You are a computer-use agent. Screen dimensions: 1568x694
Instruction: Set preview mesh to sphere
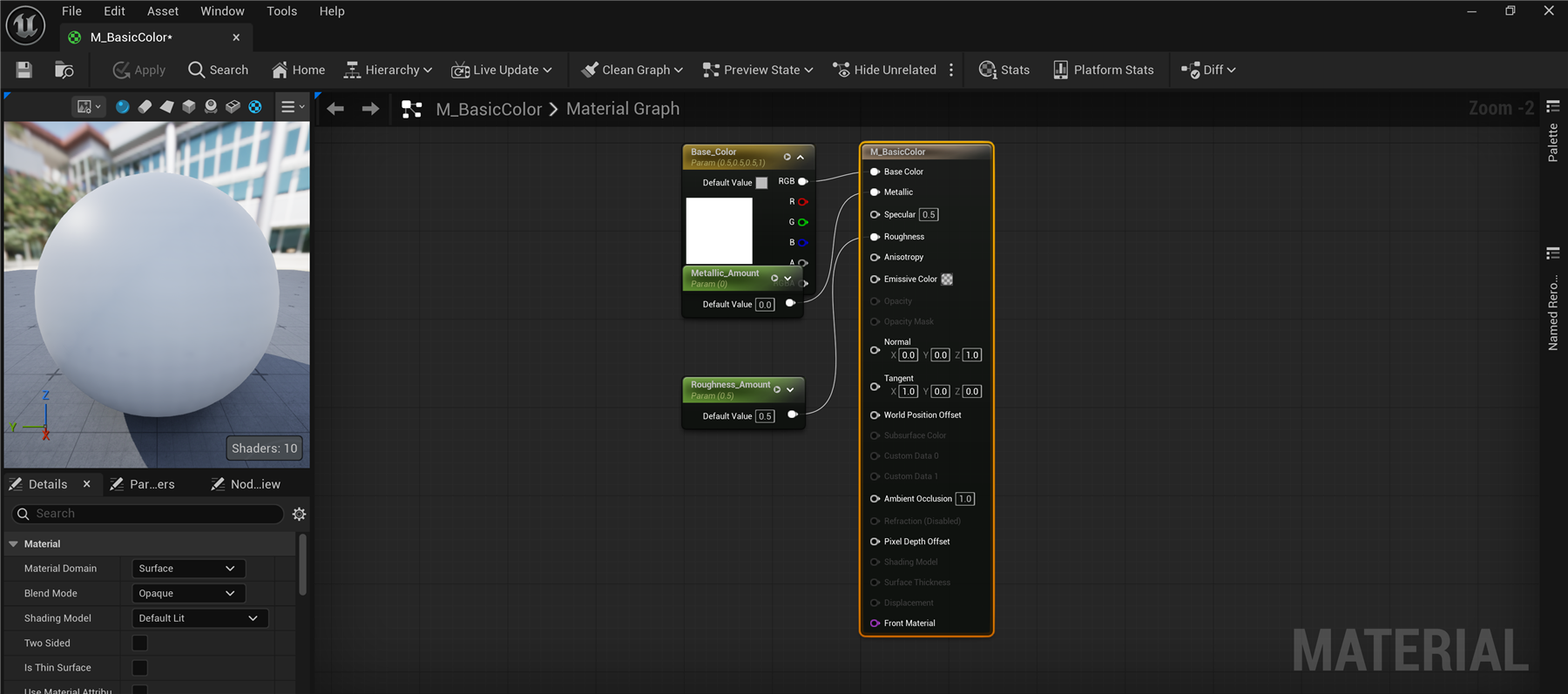tap(123, 106)
